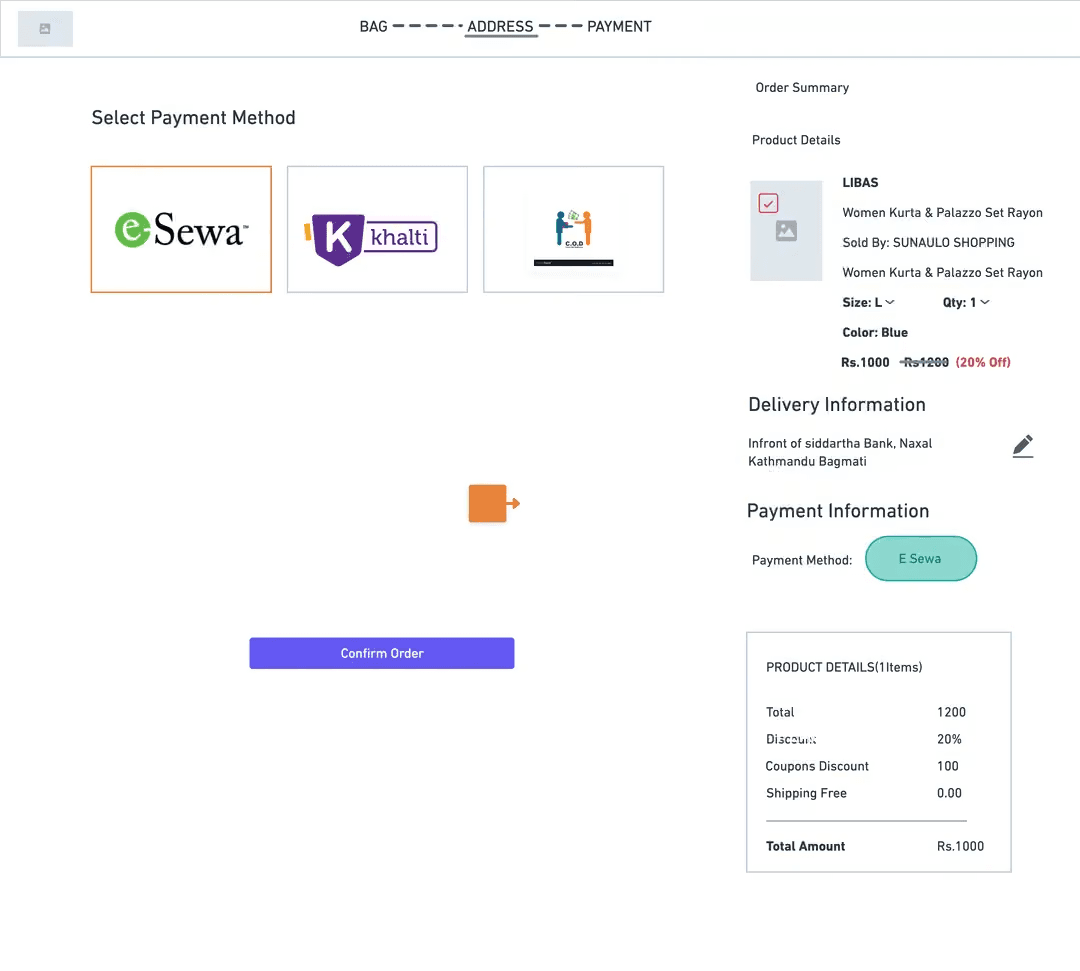This screenshot has width=1080, height=971.
Task: Click the 'PRODUCT DETAILS(1Items)' heading
Action: (844, 667)
